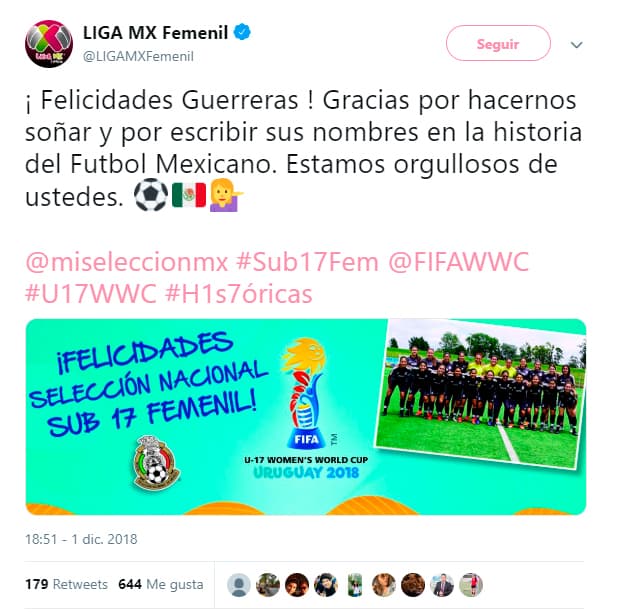The image size is (621, 612).
Task: Open the 18:51 - 1 dic. 2018 timestamp
Action: click(81, 539)
